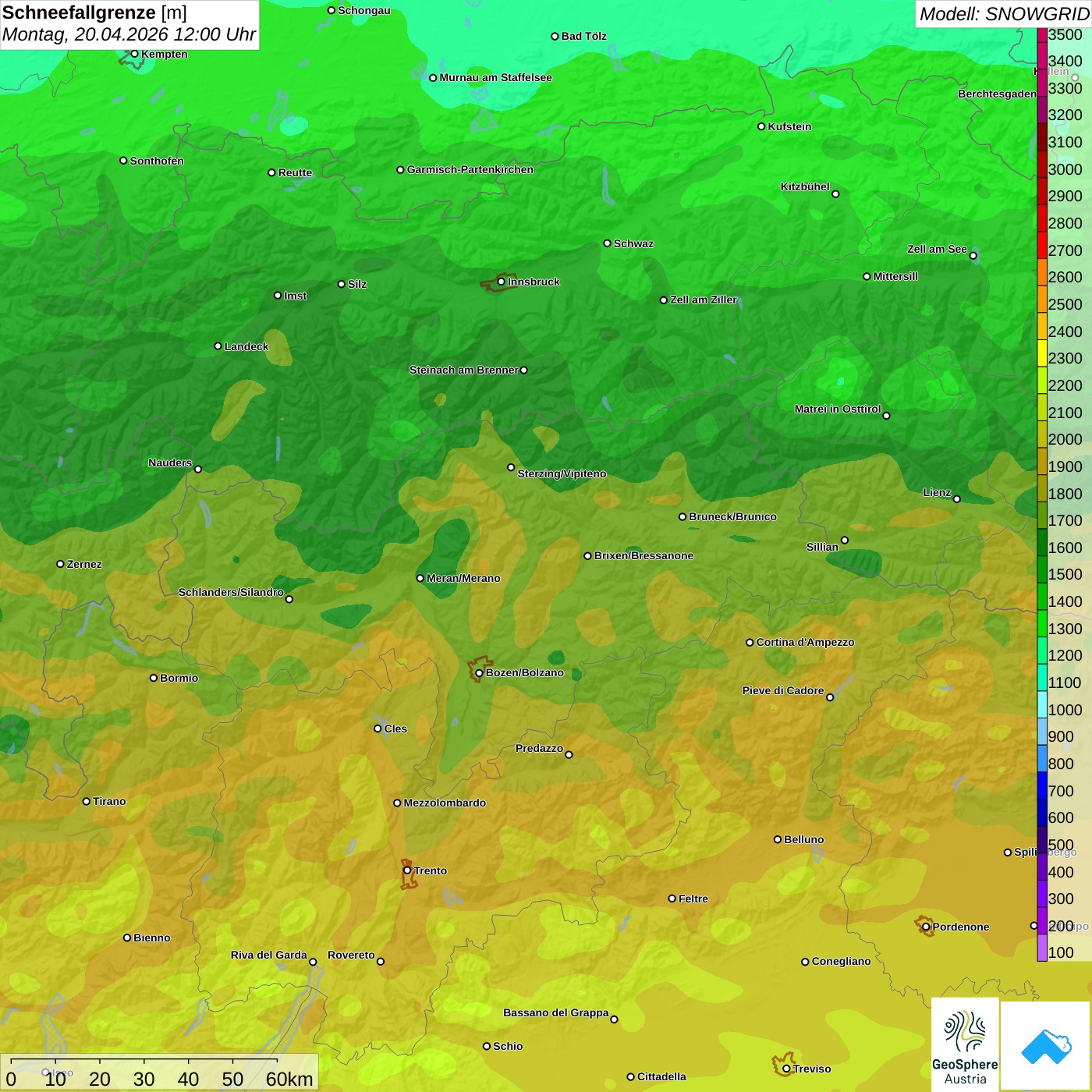Click the Schio label

point(508,1046)
